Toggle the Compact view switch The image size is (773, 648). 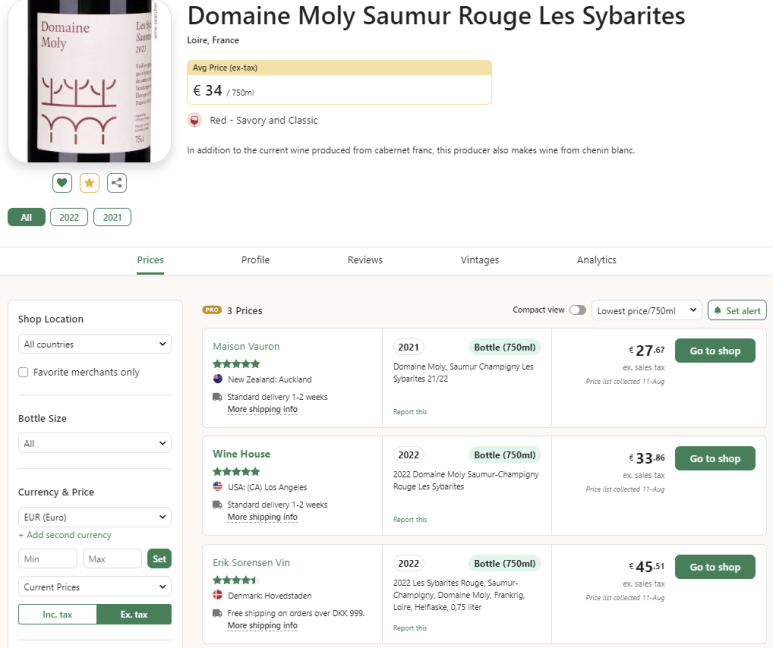pos(577,310)
